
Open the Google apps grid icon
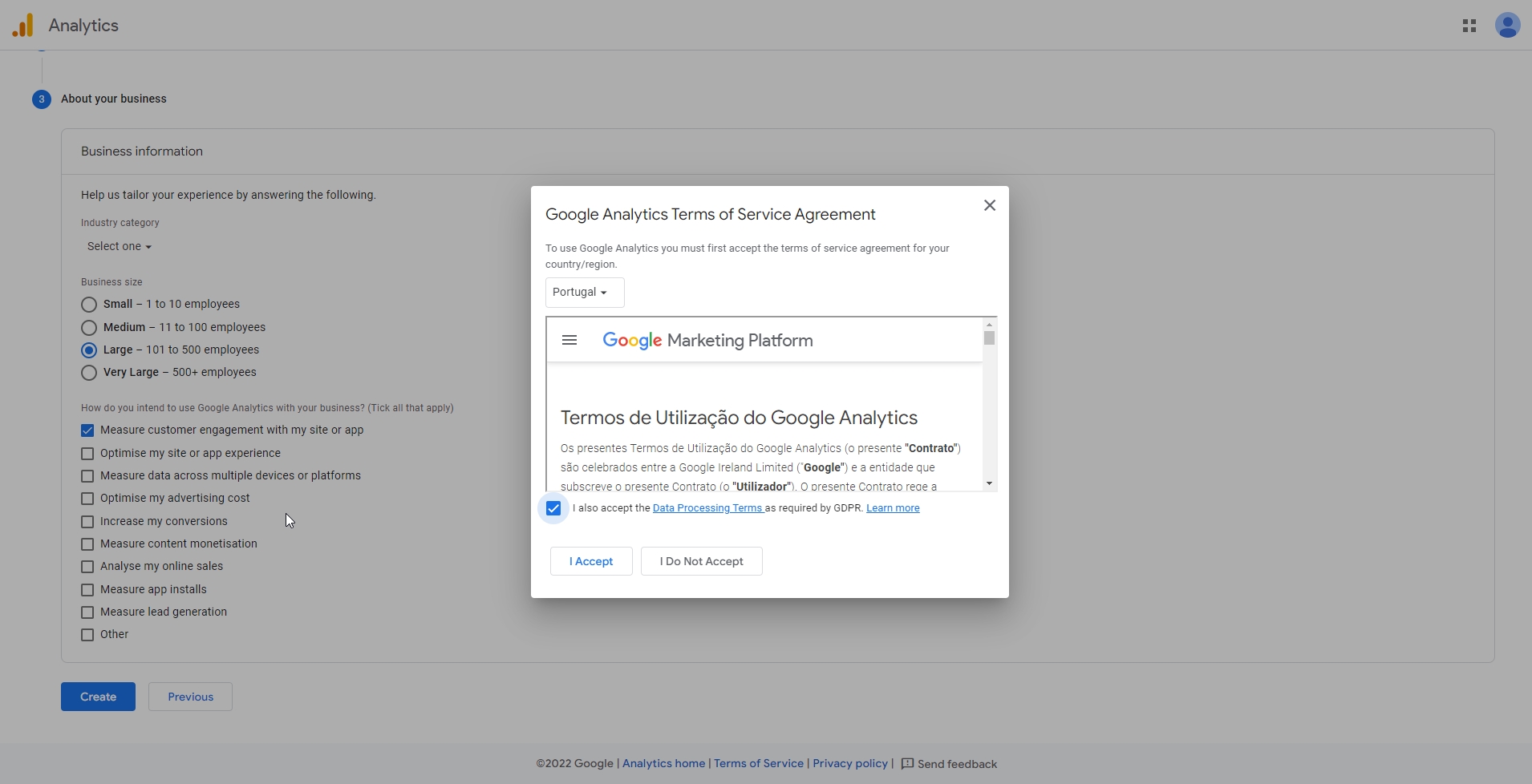pos(1469,26)
